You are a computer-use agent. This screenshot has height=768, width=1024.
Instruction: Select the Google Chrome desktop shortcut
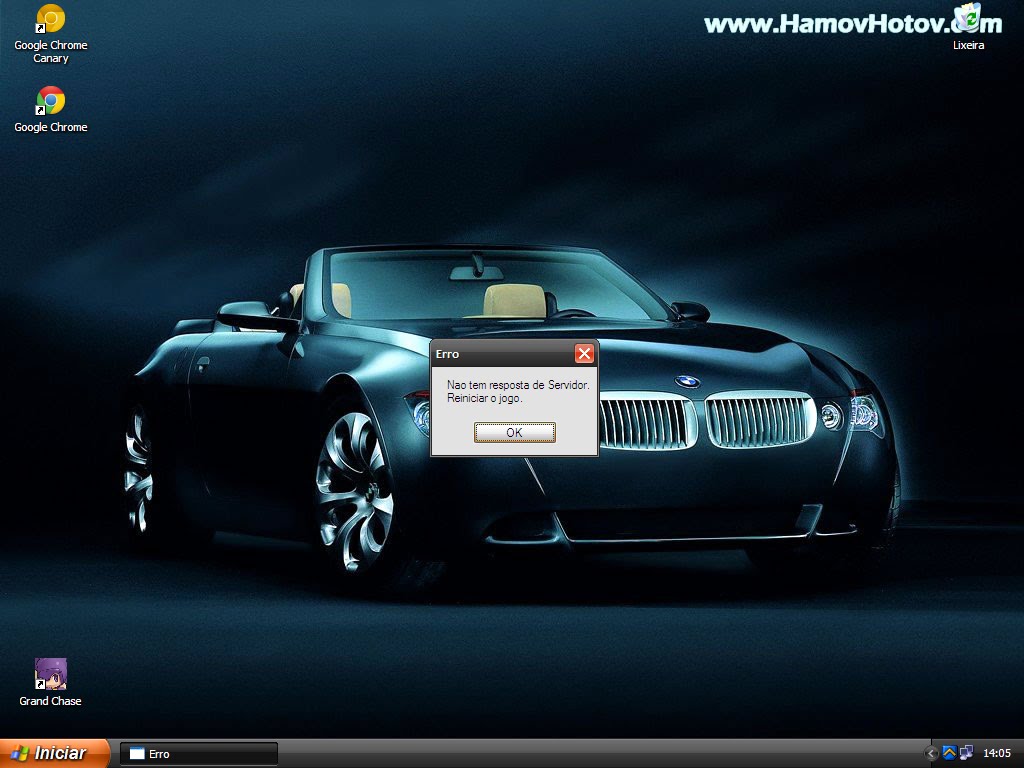(50, 109)
